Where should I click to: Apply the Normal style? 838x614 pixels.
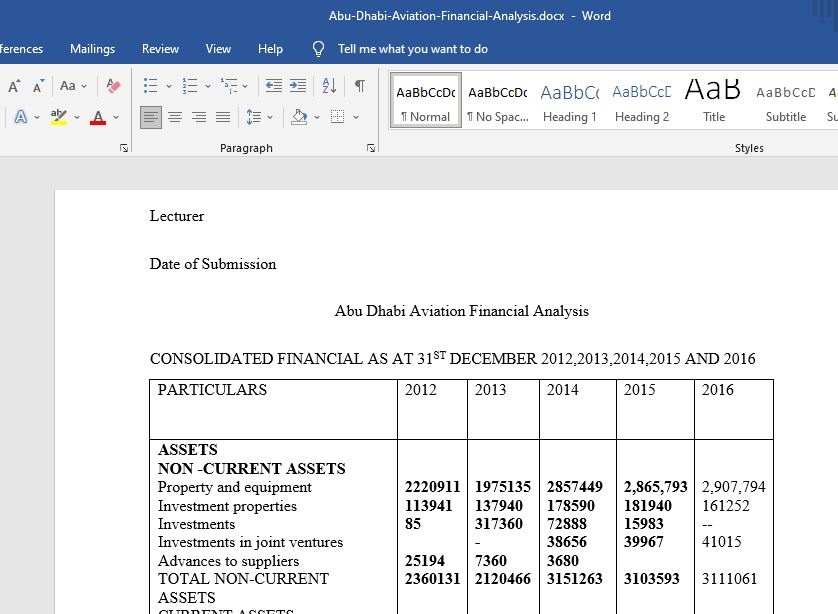[x=426, y=100]
